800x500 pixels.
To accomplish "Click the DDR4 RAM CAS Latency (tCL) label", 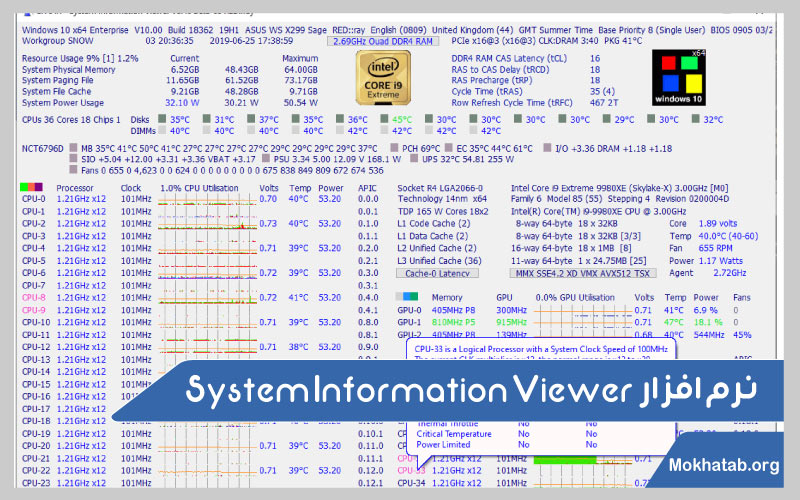I will 509,59.
